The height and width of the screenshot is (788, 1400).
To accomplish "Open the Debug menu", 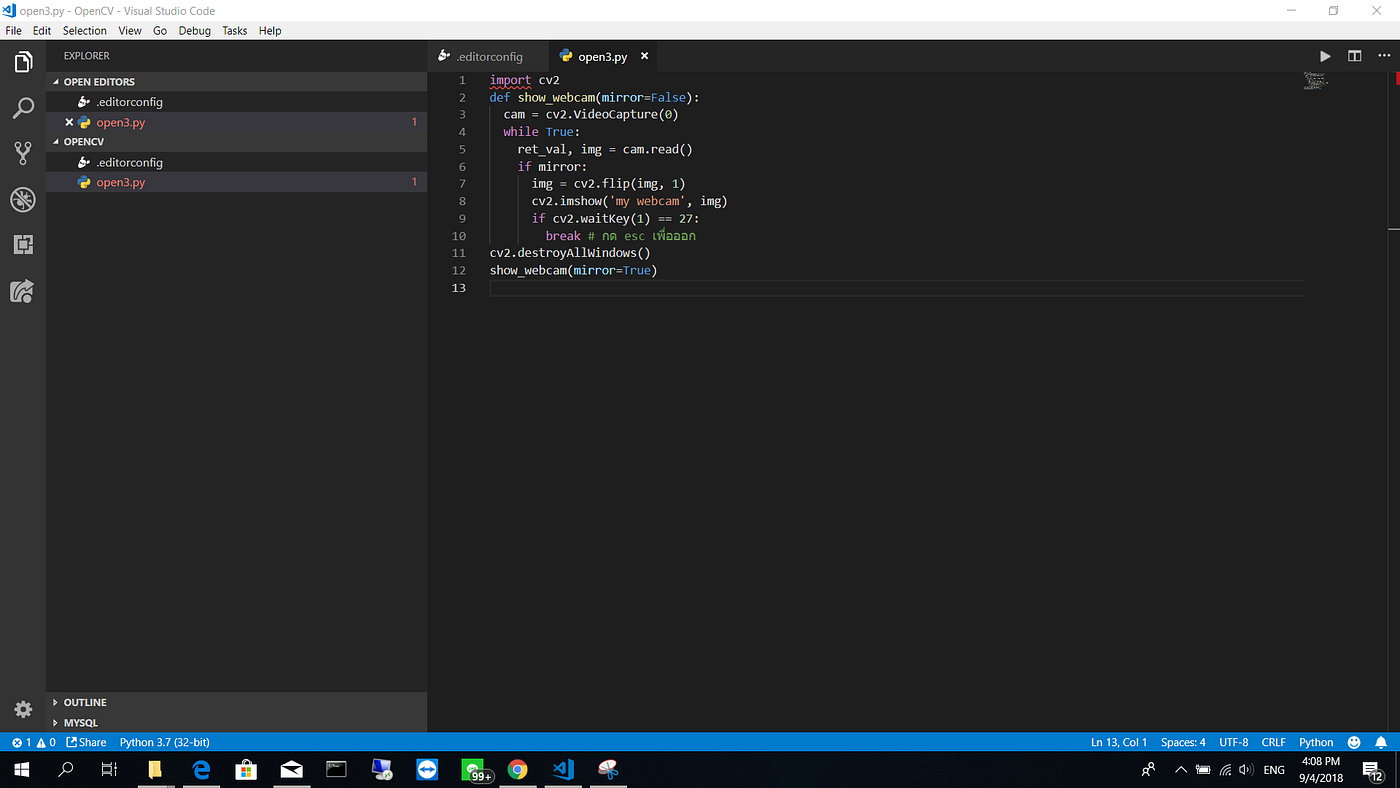I will pos(194,30).
